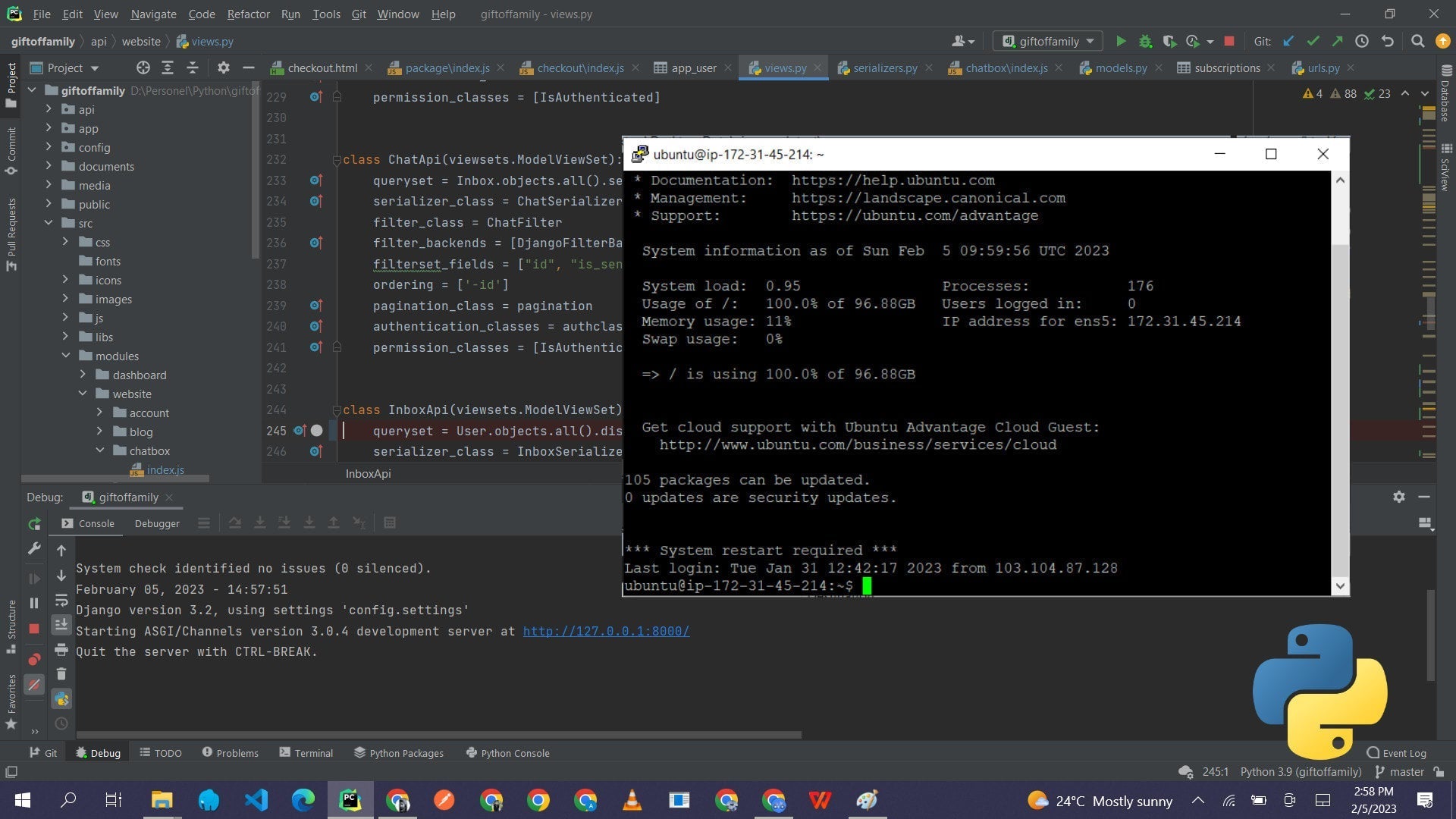Open the Terminal tool window button

point(306,753)
